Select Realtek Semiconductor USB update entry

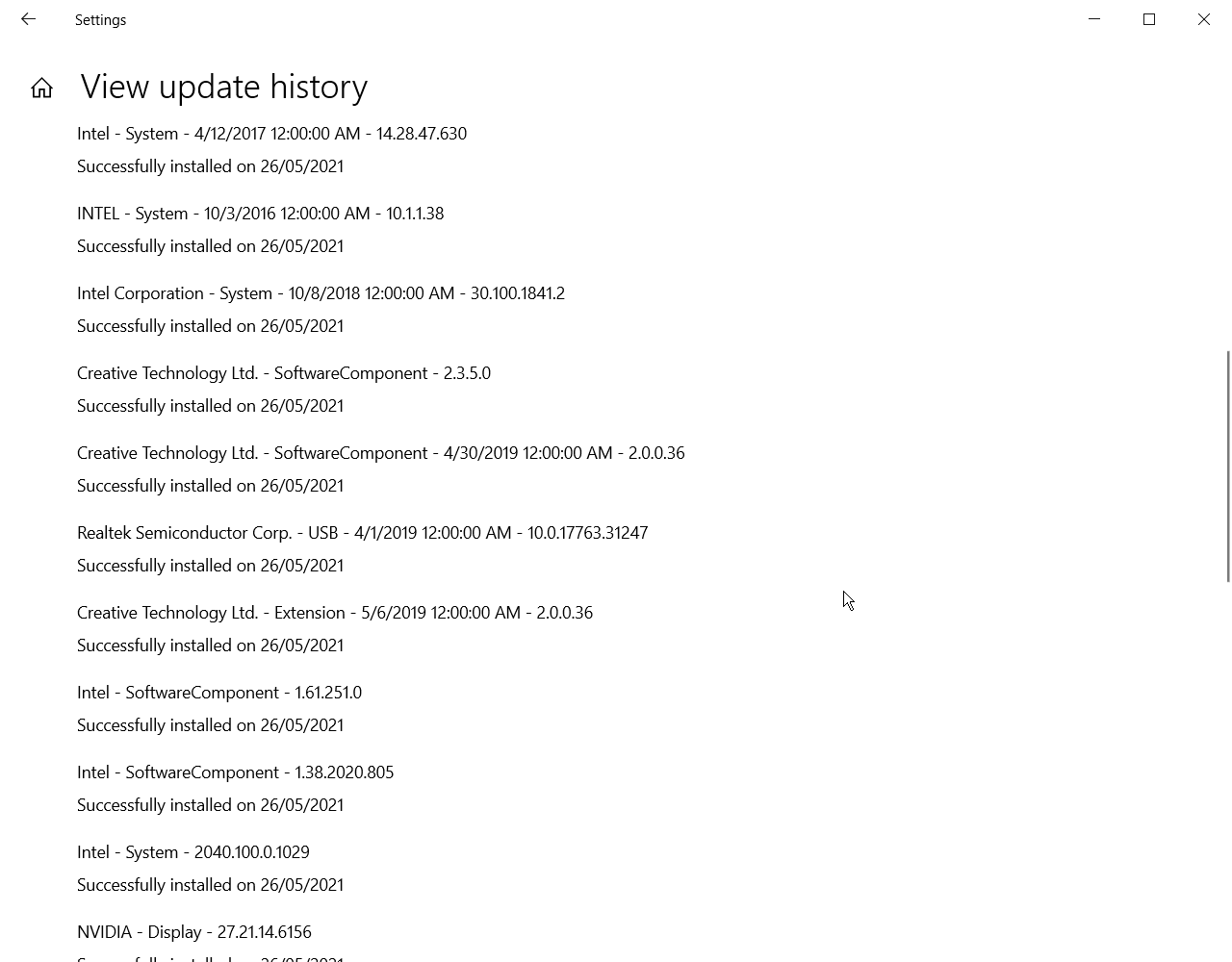(x=362, y=533)
